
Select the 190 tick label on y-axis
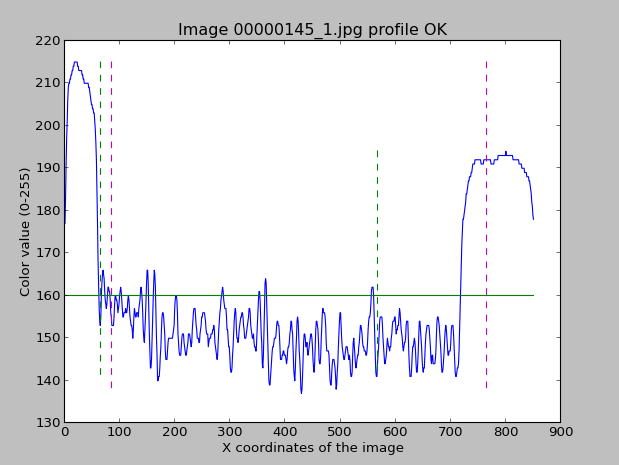47,168
